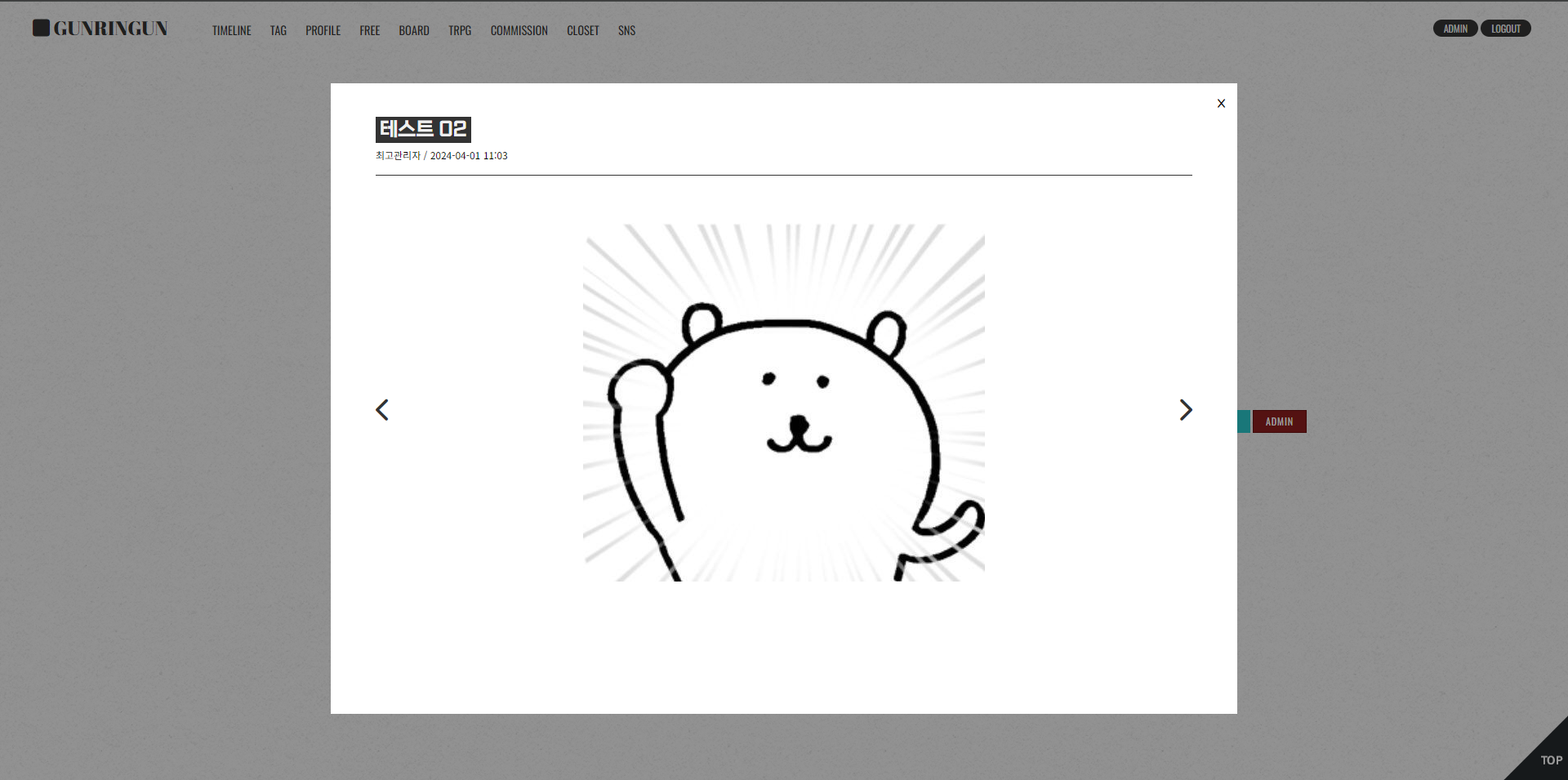Click the red ADMIN button behind popup
This screenshot has height=780, width=1568.
[1280, 421]
